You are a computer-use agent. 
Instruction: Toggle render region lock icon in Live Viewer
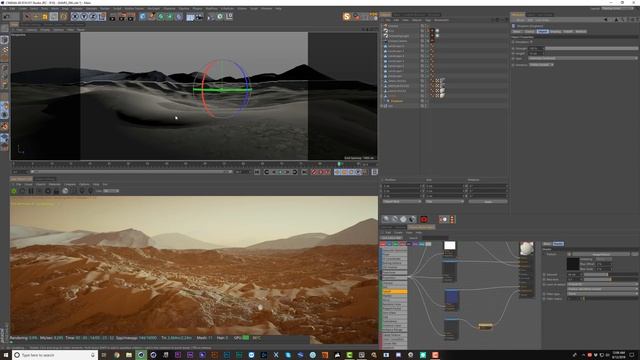[56, 191]
